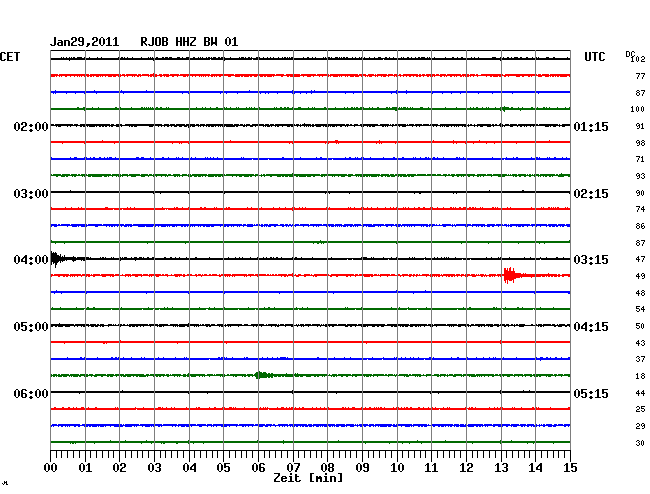Click the CET time zone label
The image size is (650, 494).
(10, 57)
